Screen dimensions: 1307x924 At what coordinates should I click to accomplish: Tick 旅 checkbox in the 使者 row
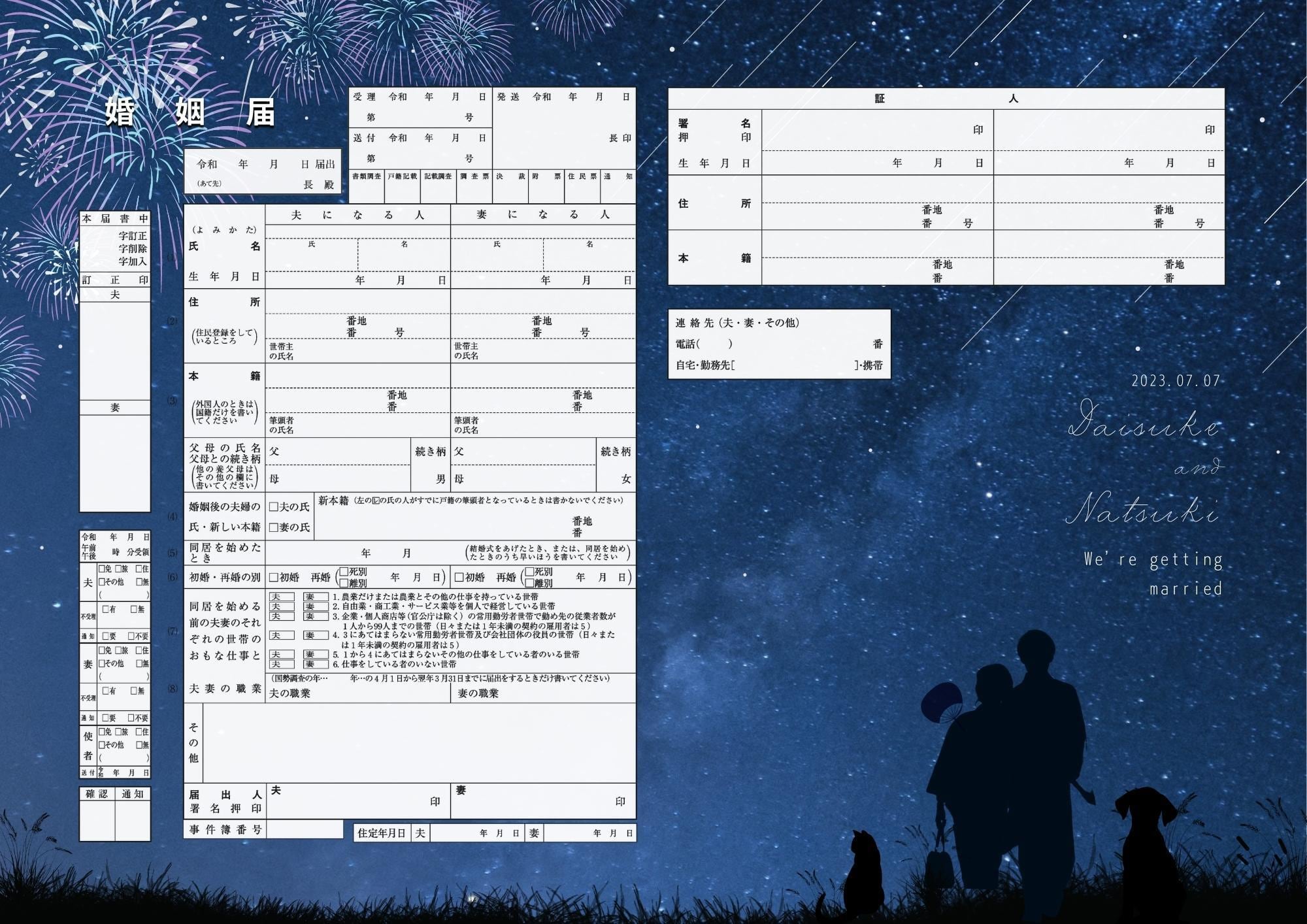coord(118,732)
